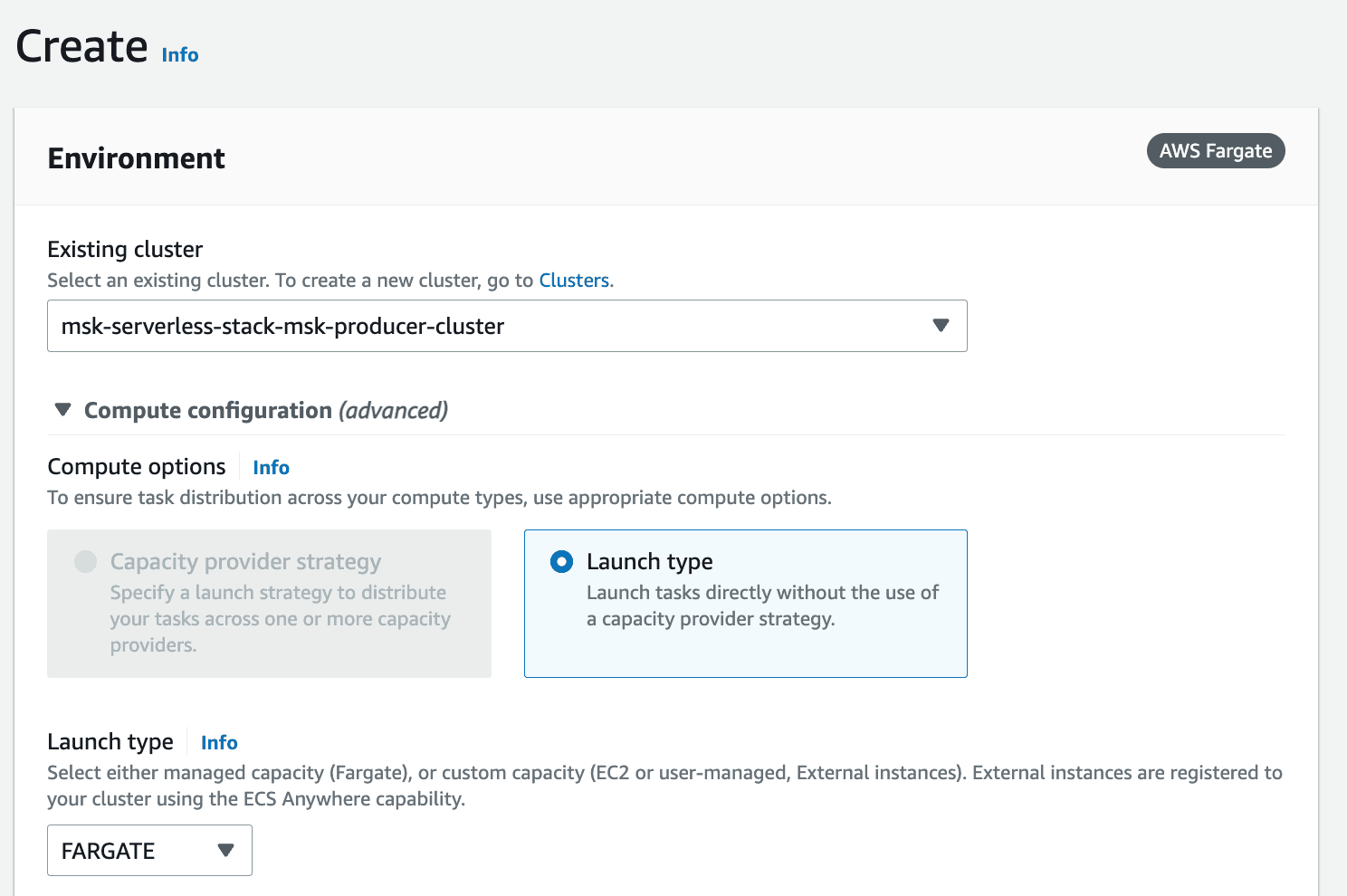Click the AWS Fargate badge
Screen dimensions: 1347x896
(1216, 151)
